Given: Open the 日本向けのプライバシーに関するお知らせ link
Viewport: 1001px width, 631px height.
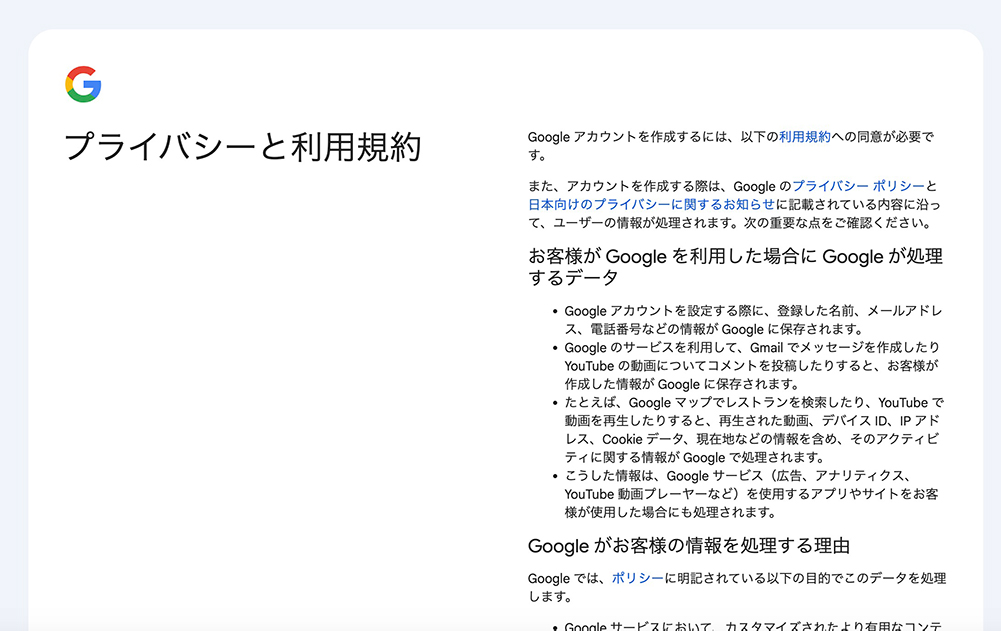Looking at the screenshot, I should tap(651, 204).
